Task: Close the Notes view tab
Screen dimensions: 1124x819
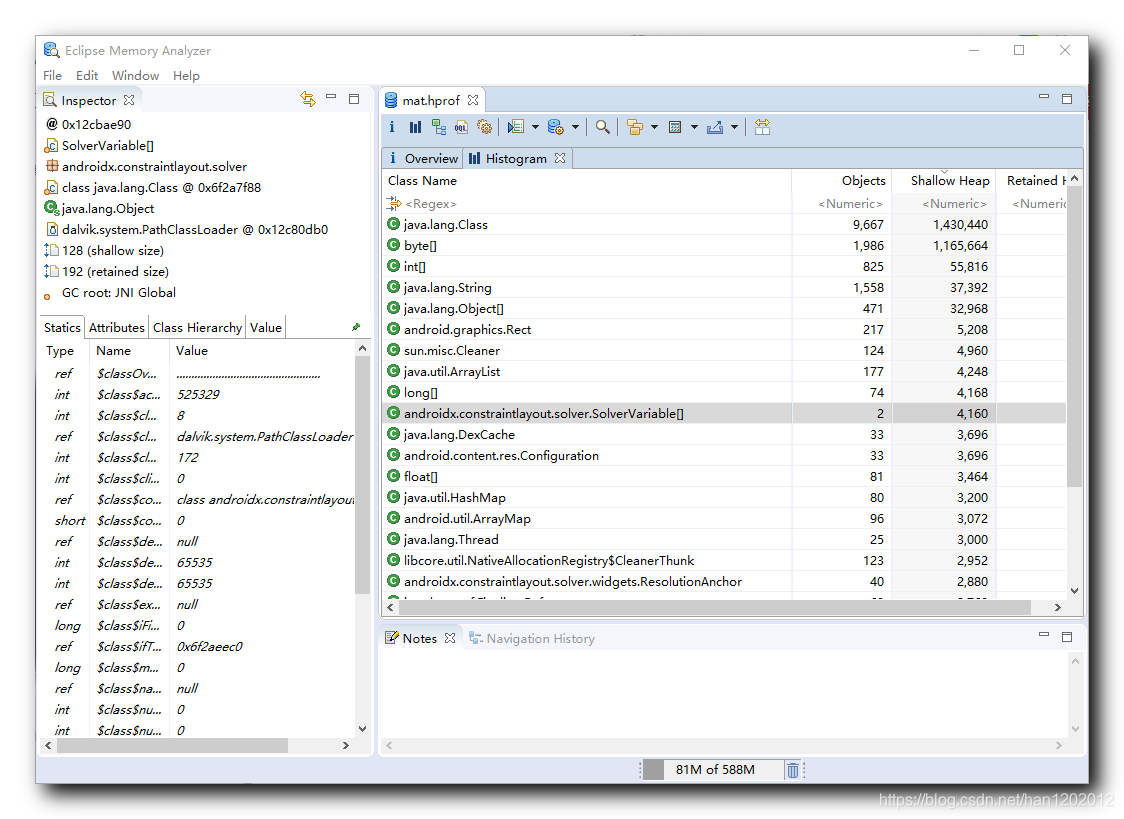Action: [x=449, y=638]
